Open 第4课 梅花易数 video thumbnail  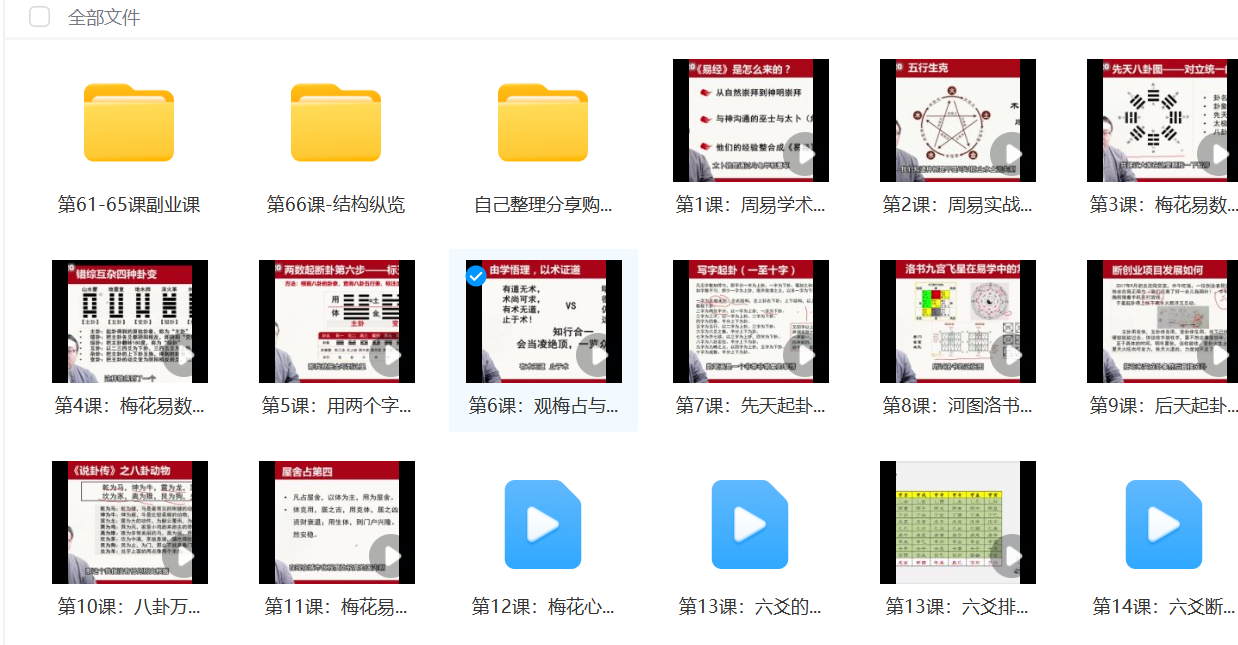(129, 321)
